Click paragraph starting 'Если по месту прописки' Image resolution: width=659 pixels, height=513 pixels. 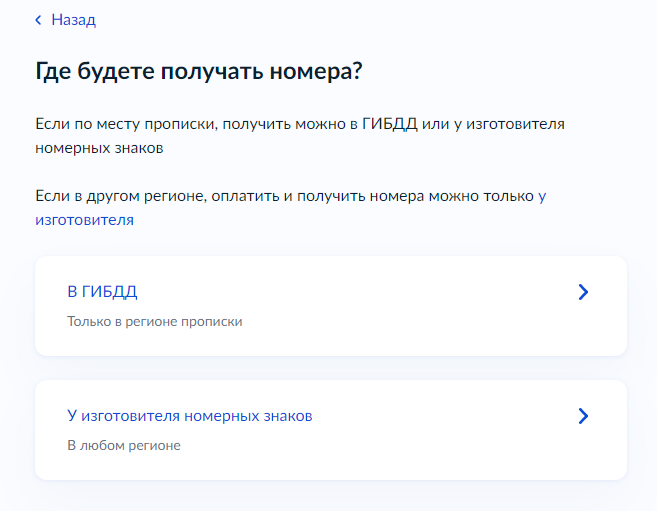click(x=300, y=136)
